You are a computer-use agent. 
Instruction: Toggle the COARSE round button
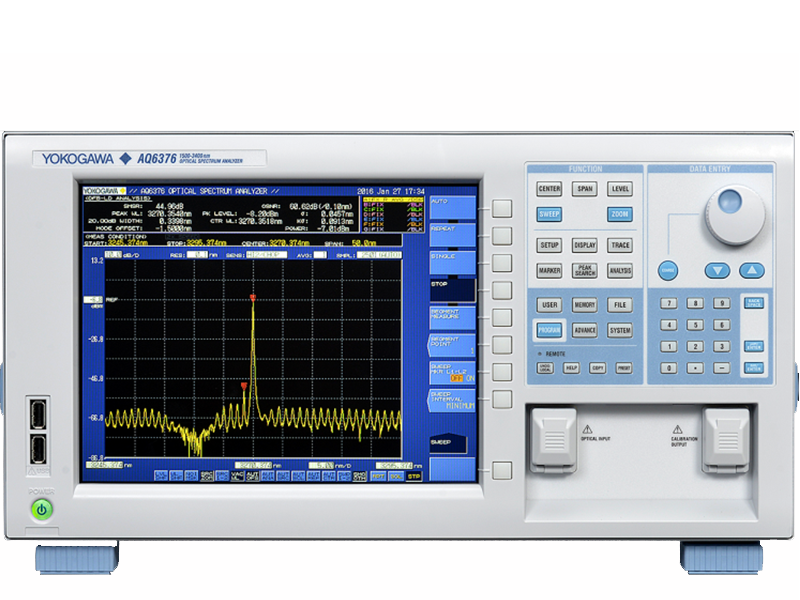click(x=667, y=270)
